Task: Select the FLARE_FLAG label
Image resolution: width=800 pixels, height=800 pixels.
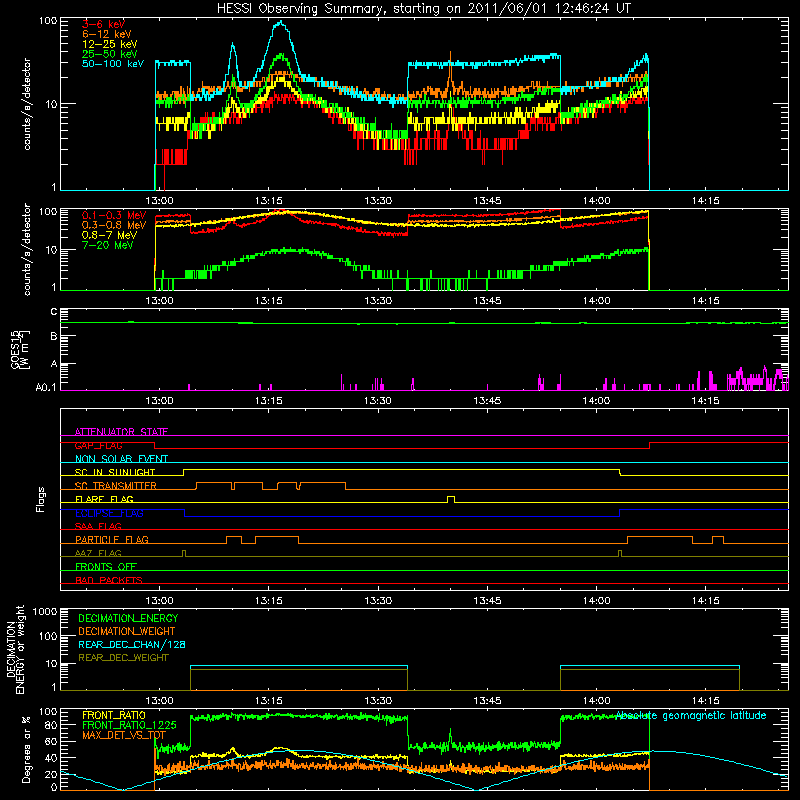Action: pyautogui.click(x=104, y=499)
